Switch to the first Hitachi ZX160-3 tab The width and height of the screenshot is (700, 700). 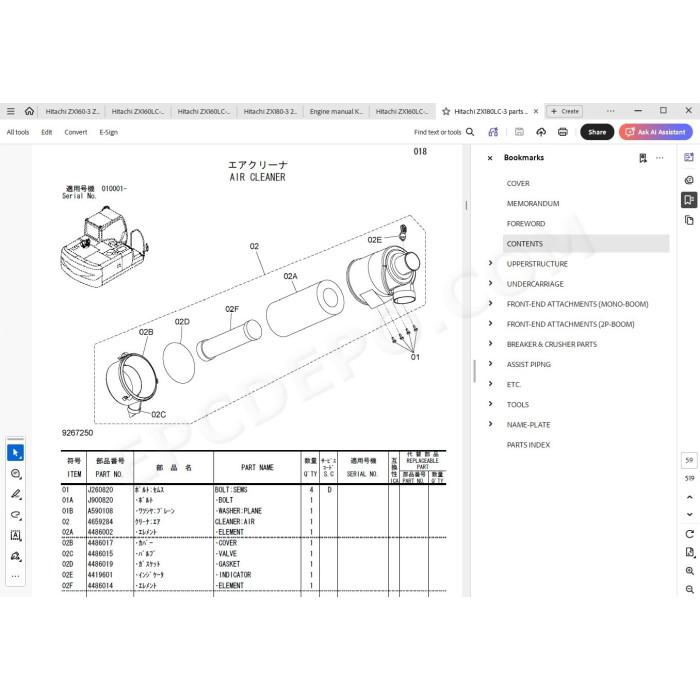click(x=72, y=112)
